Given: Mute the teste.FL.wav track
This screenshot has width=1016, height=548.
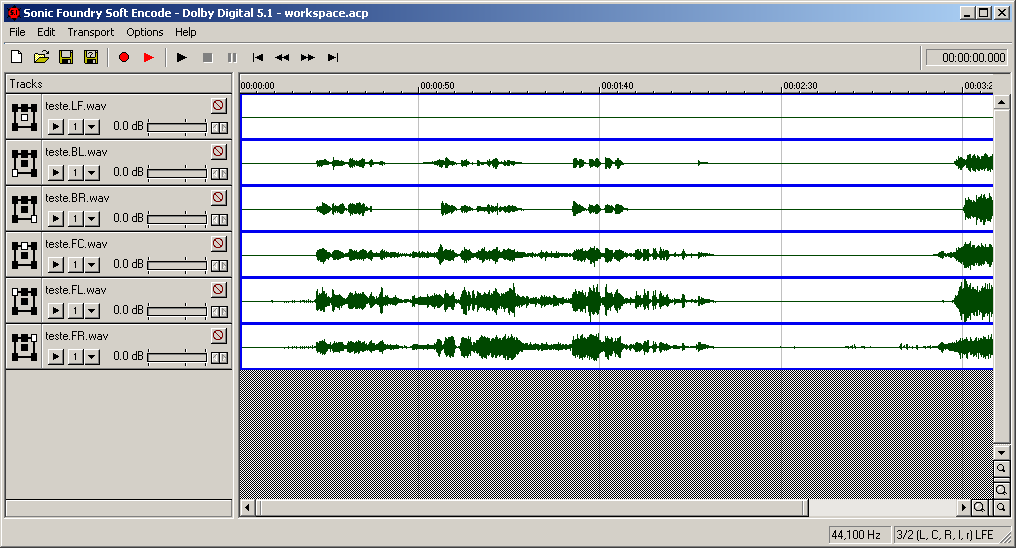Looking at the screenshot, I should click(218, 290).
